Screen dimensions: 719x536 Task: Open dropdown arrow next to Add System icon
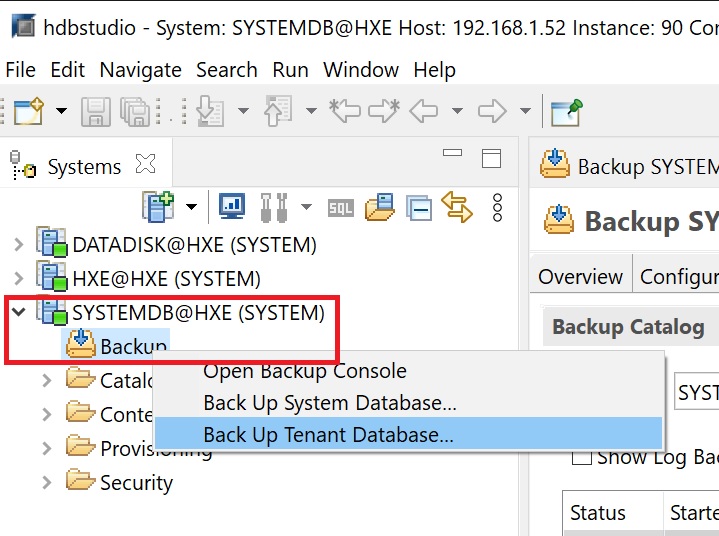click(191, 208)
